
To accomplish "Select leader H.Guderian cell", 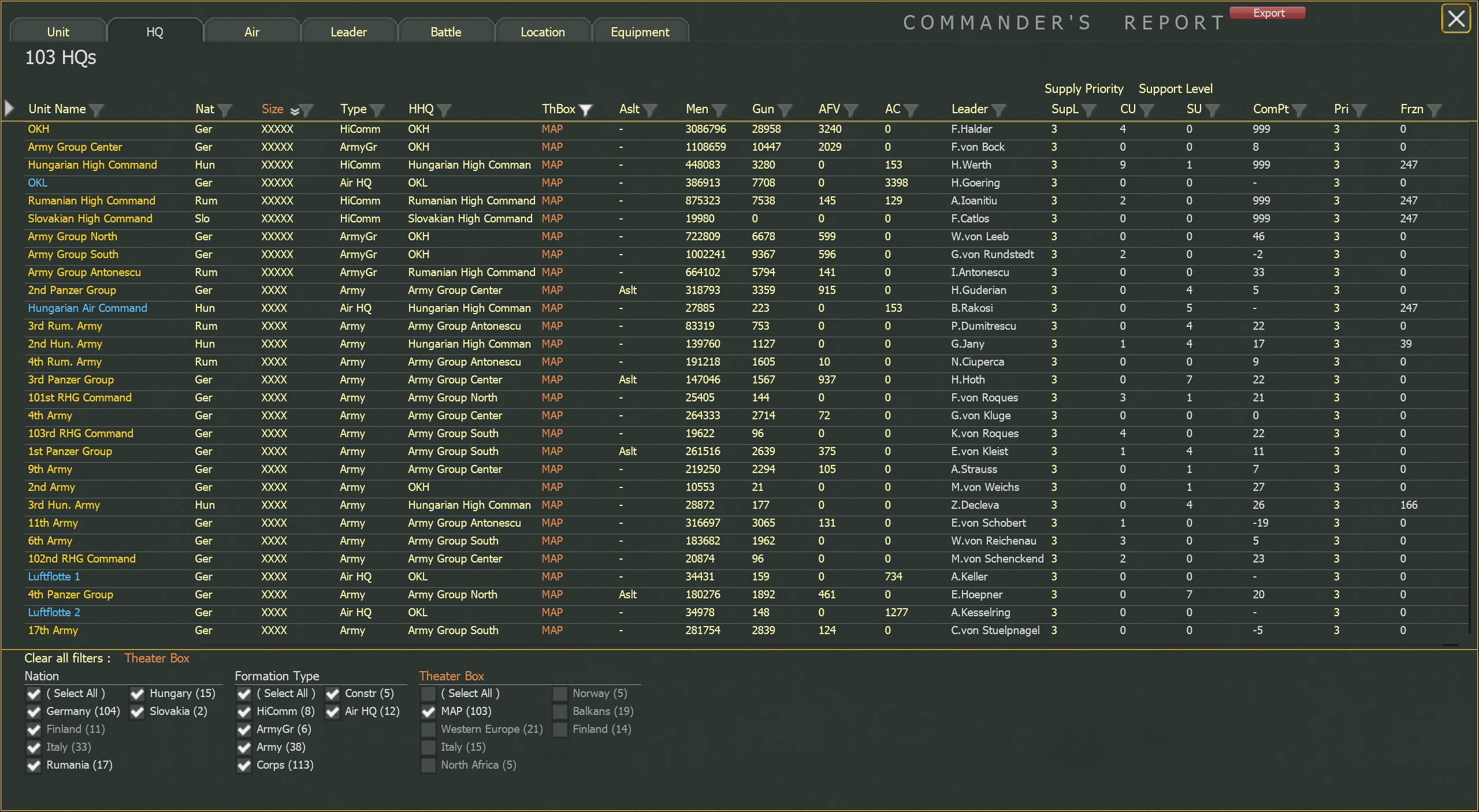I will click(979, 290).
